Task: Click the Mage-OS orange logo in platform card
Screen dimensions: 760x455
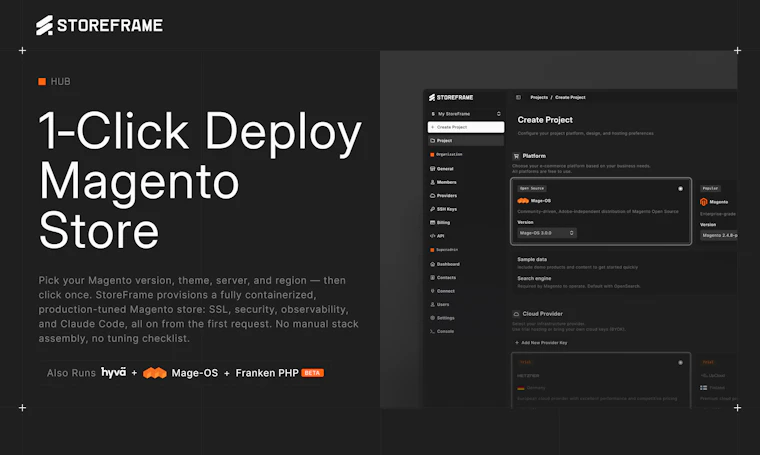Action: coord(523,201)
